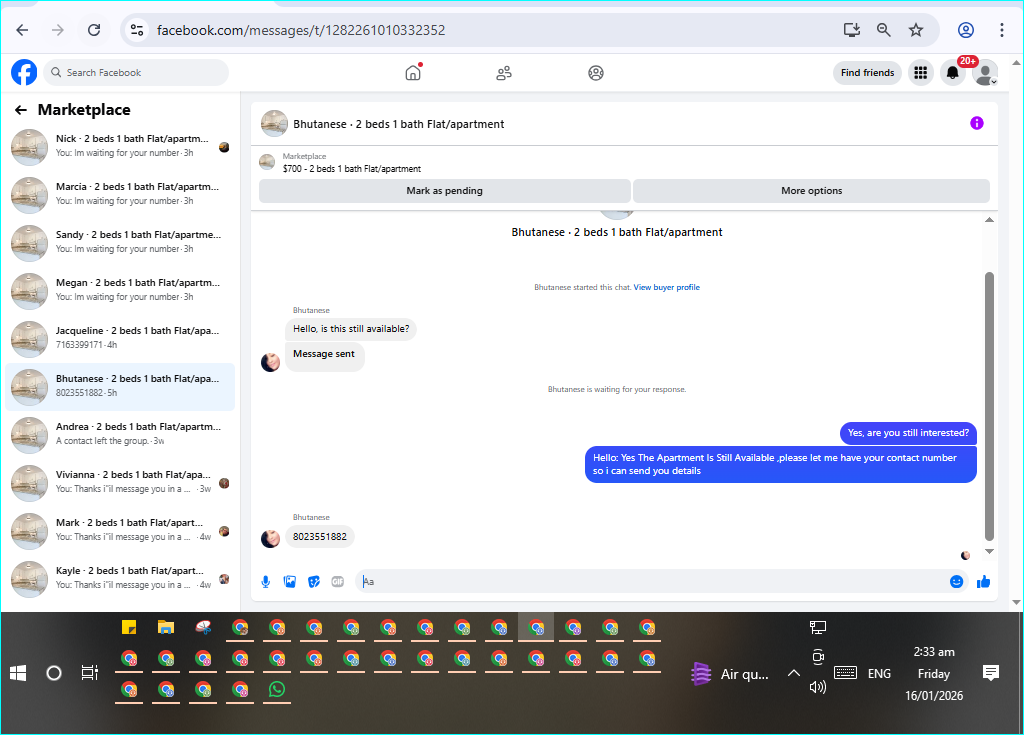Click the chat scroll up arrow
The image size is (1024, 735).
[x=989, y=220]
